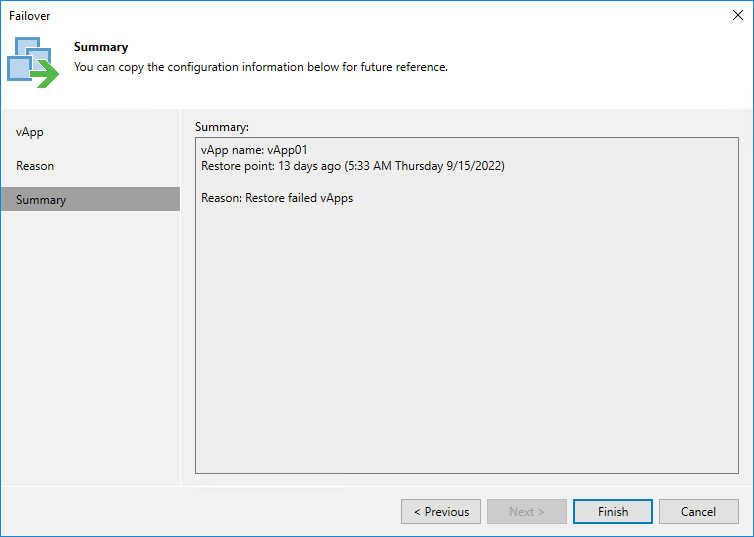Click the 'Summary:' field label
754x537 pixels.
point(222,127)
